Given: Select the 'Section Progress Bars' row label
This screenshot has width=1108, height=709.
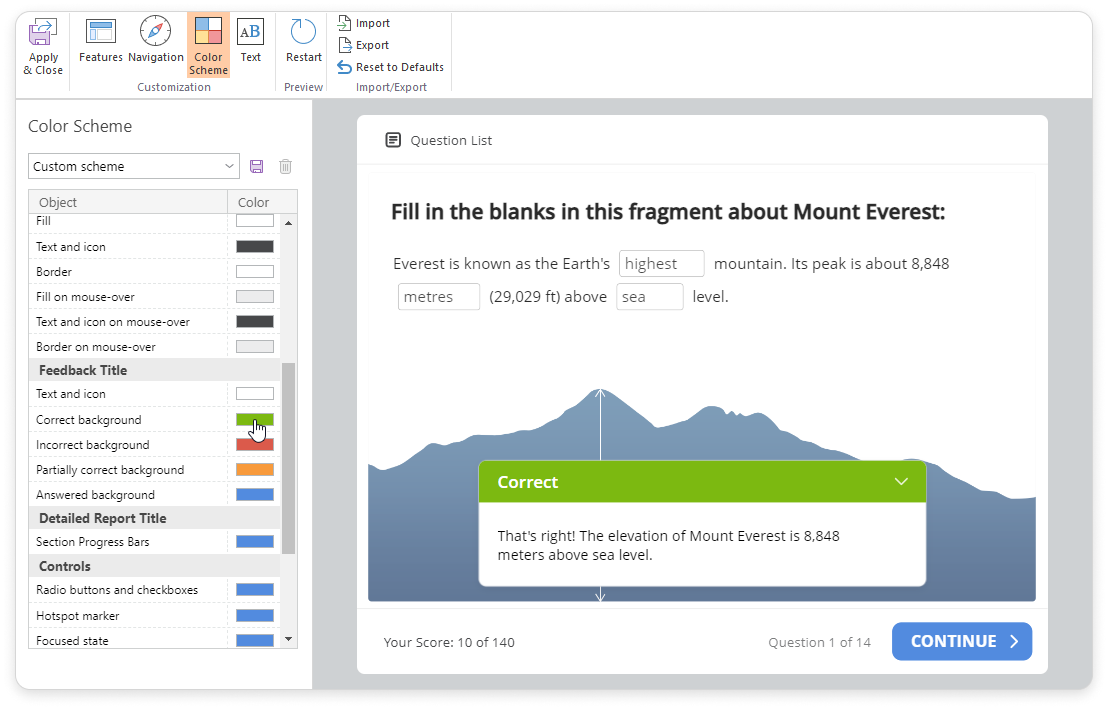Looking at the screenshot, I should [x=93, y=542].
